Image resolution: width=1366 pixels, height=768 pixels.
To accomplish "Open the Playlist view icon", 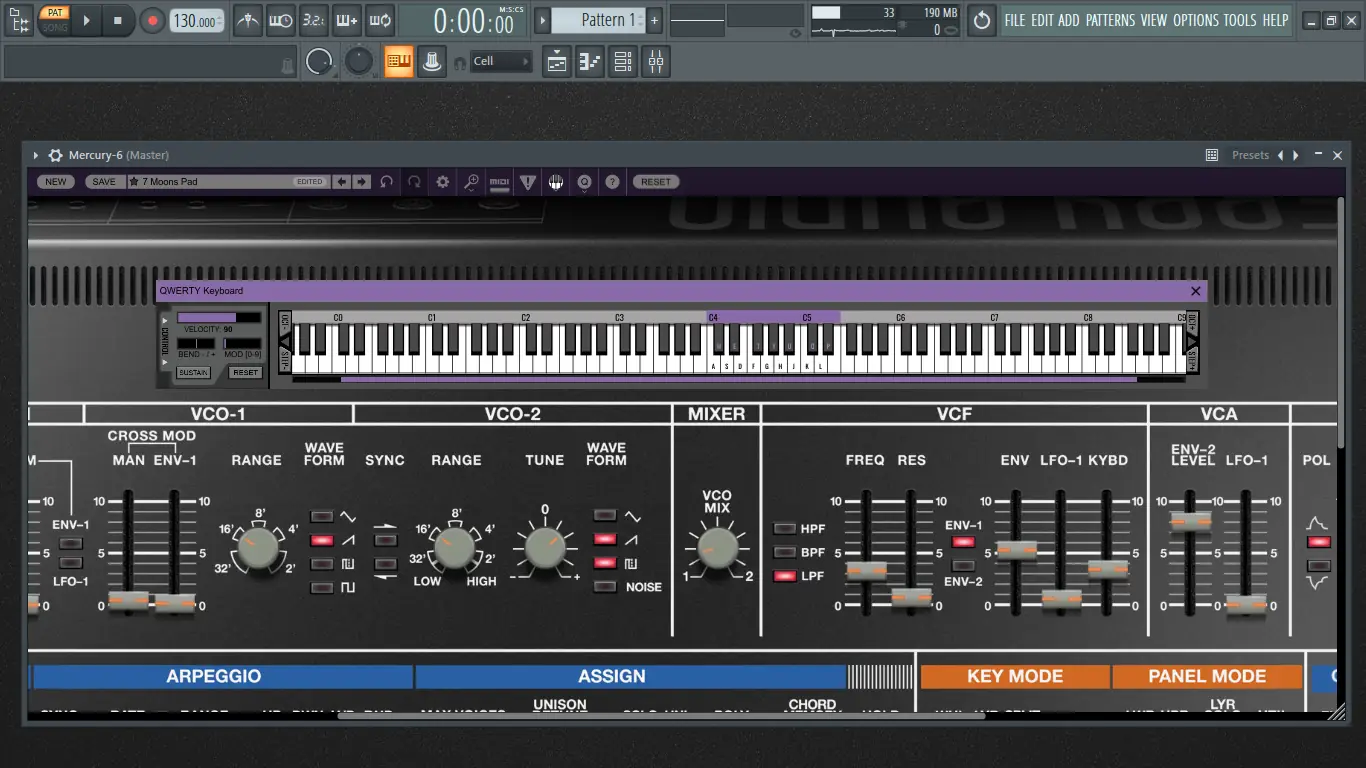I will 557,62.
